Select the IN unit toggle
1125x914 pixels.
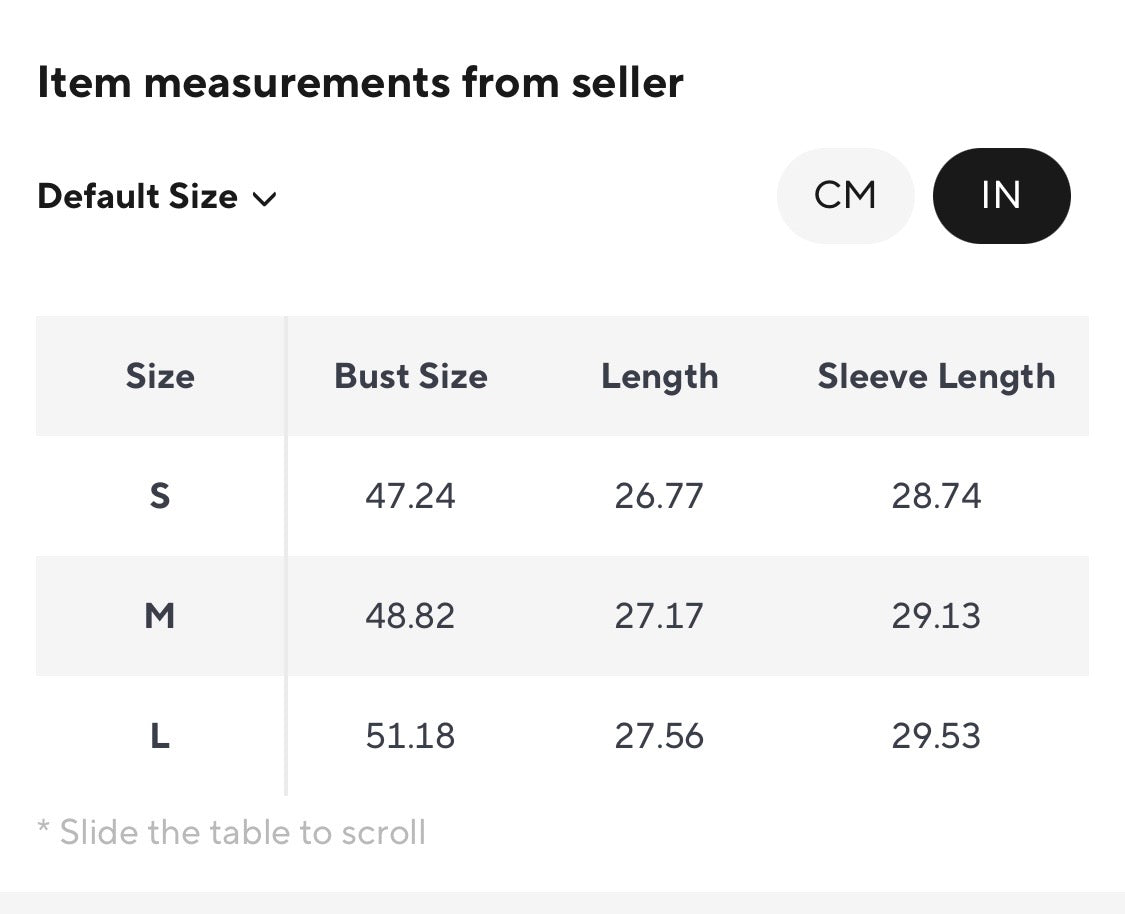1002,196
